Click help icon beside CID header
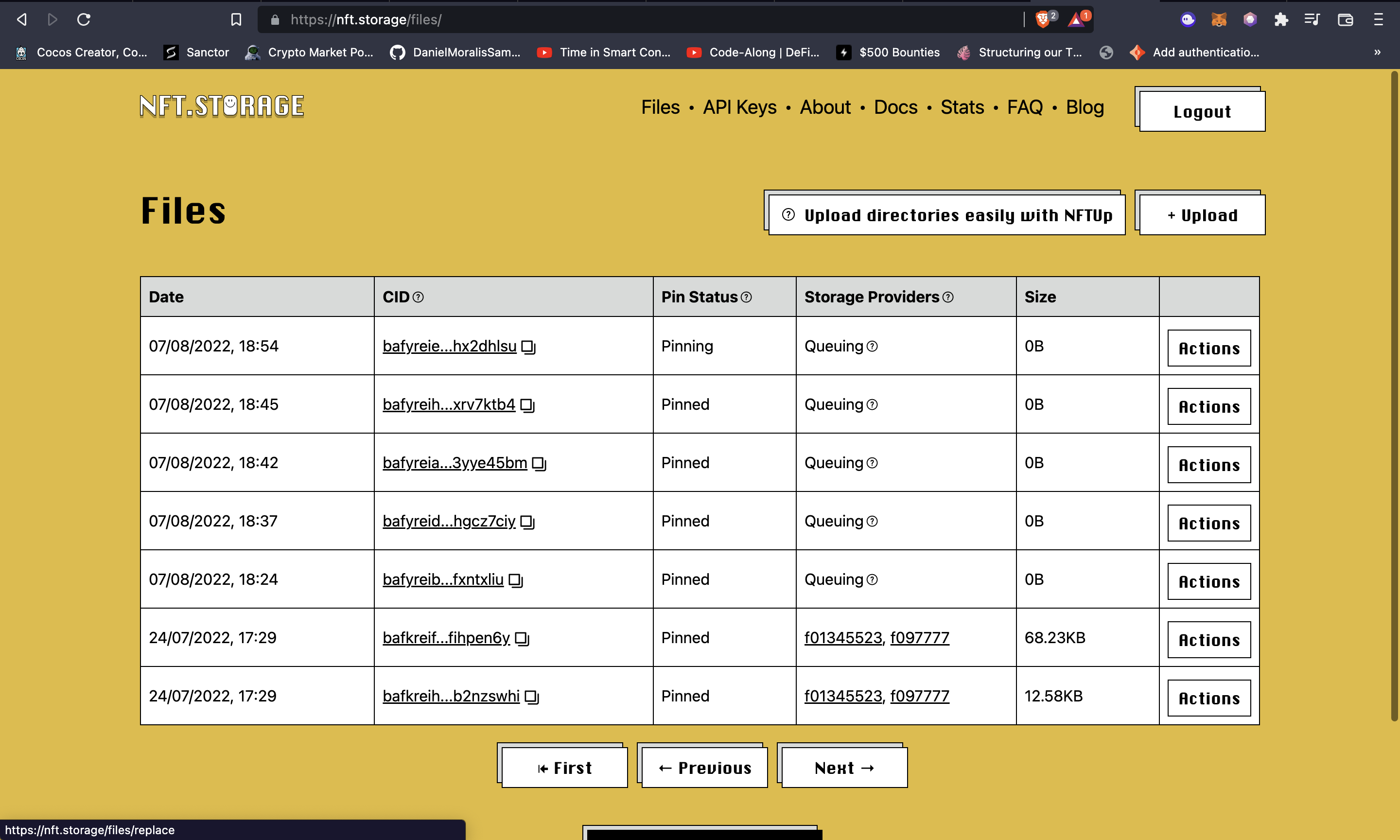The width and height of the screenshot is (1400, 840). click(x=418, y=297)
